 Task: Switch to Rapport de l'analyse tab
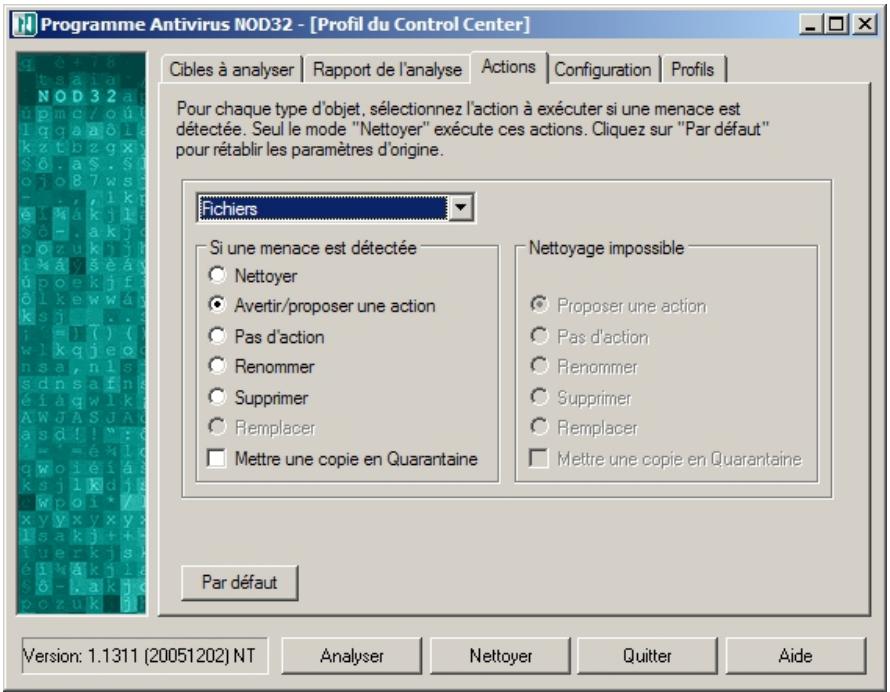387,69
